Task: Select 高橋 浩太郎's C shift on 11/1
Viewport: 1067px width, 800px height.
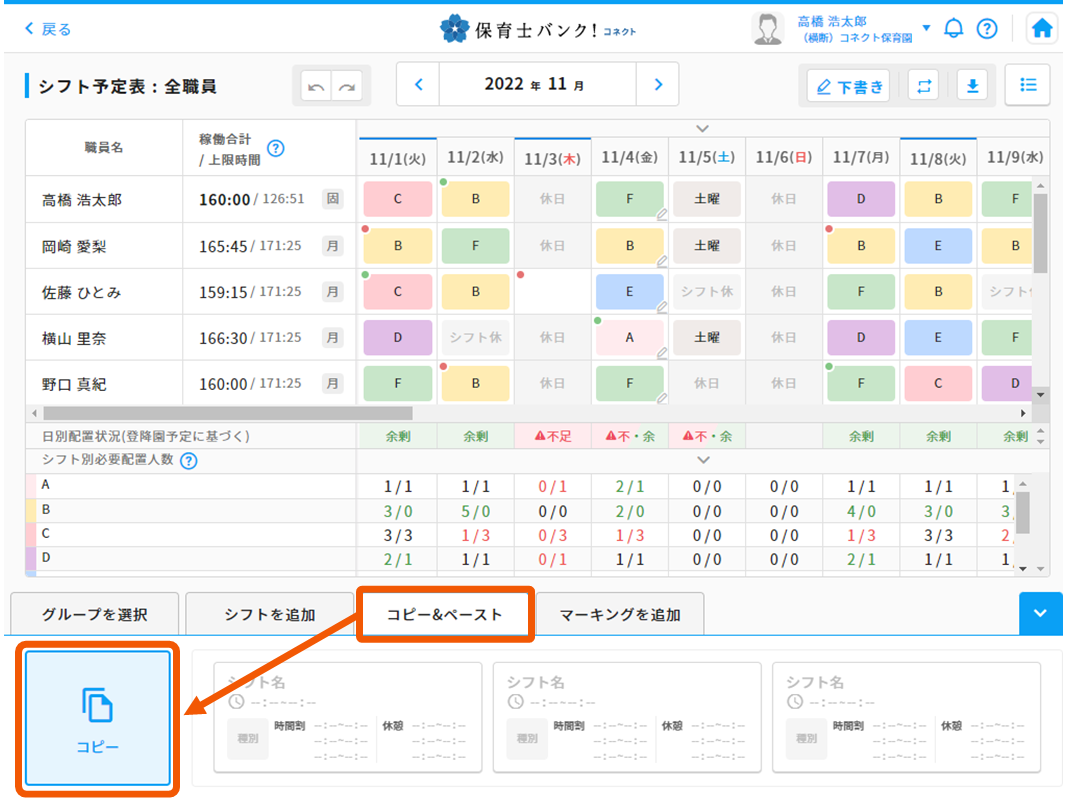Action: [x=398, y=199]
